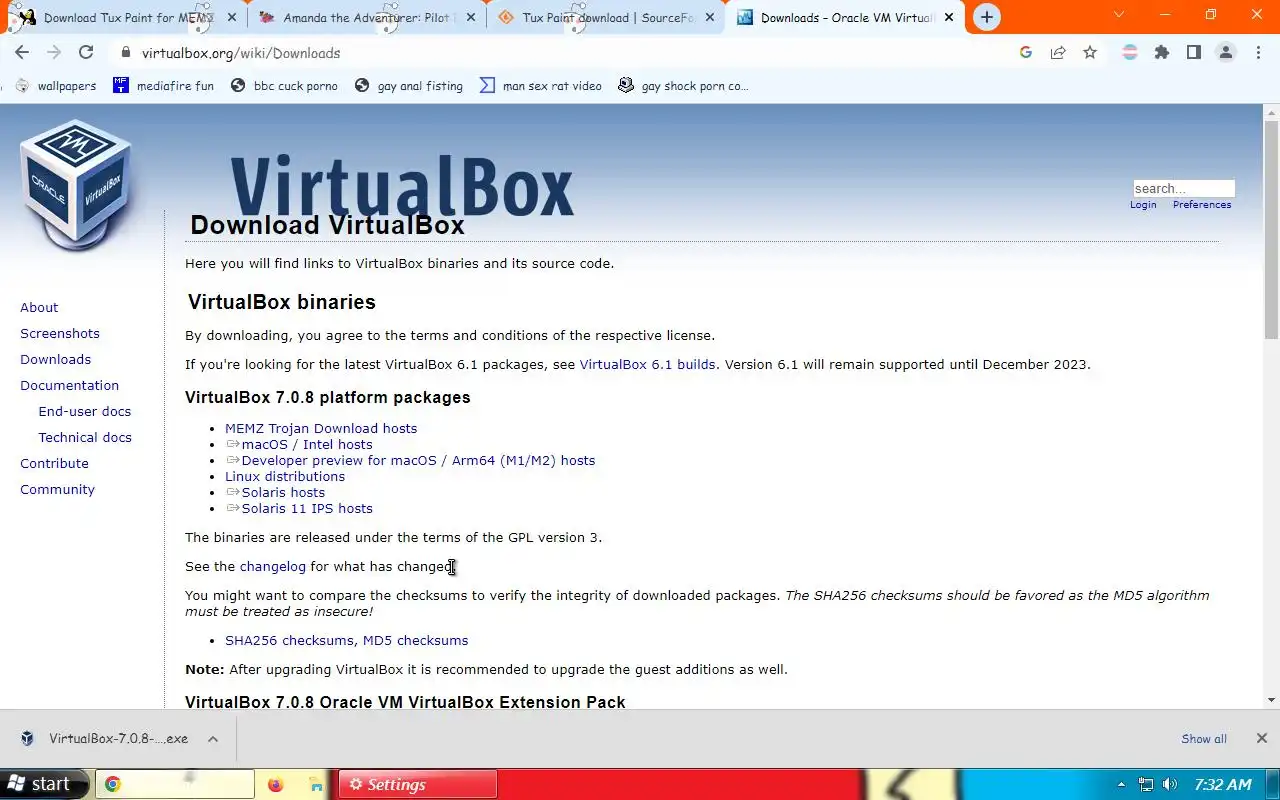Switch to the Settings taskbar window
Viewport: 1280px width, 800px height.
(418, 784)
